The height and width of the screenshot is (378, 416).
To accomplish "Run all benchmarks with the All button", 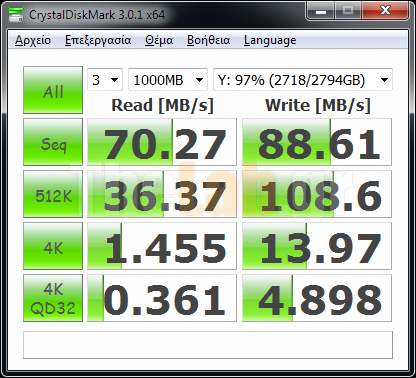I will (x=53, y=90).
